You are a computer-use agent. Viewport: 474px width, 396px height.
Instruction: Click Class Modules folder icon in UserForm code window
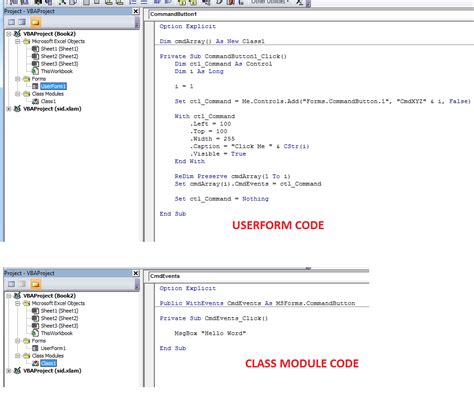coord(26,94)
